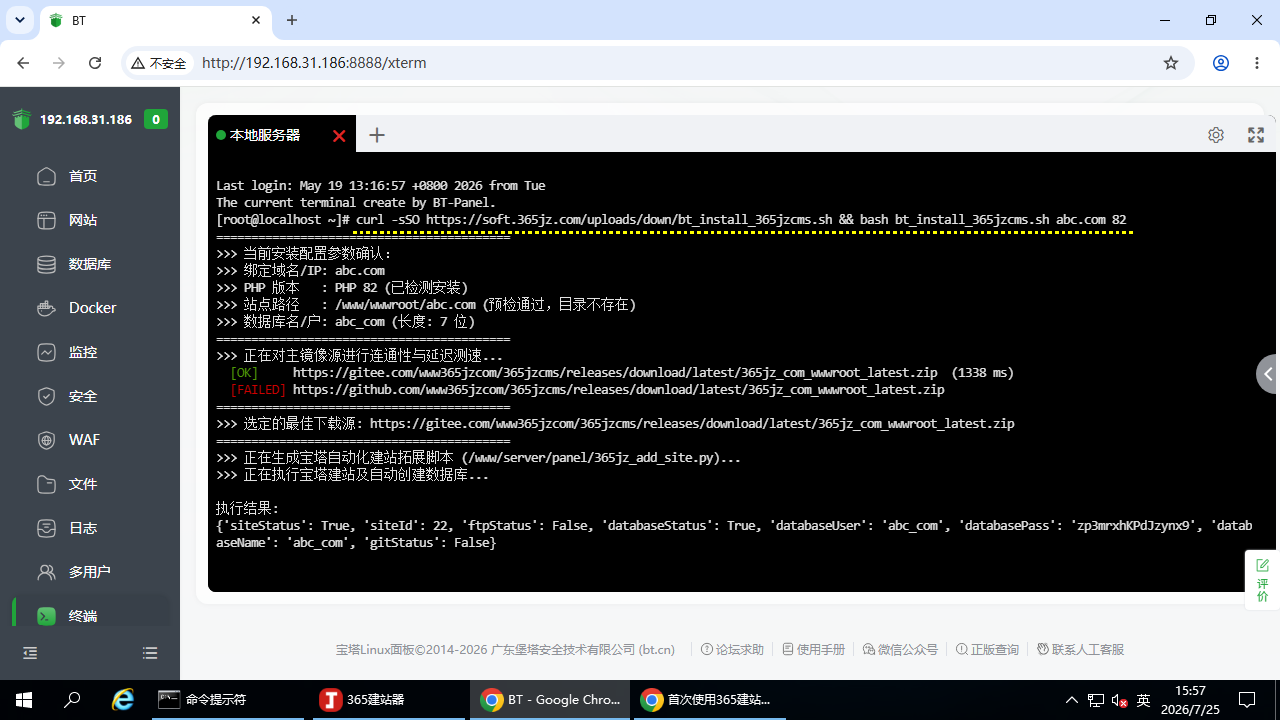Click the 多用户 users icon
The width and height of the screenshot is (1280, 720).
pos(46,572)
